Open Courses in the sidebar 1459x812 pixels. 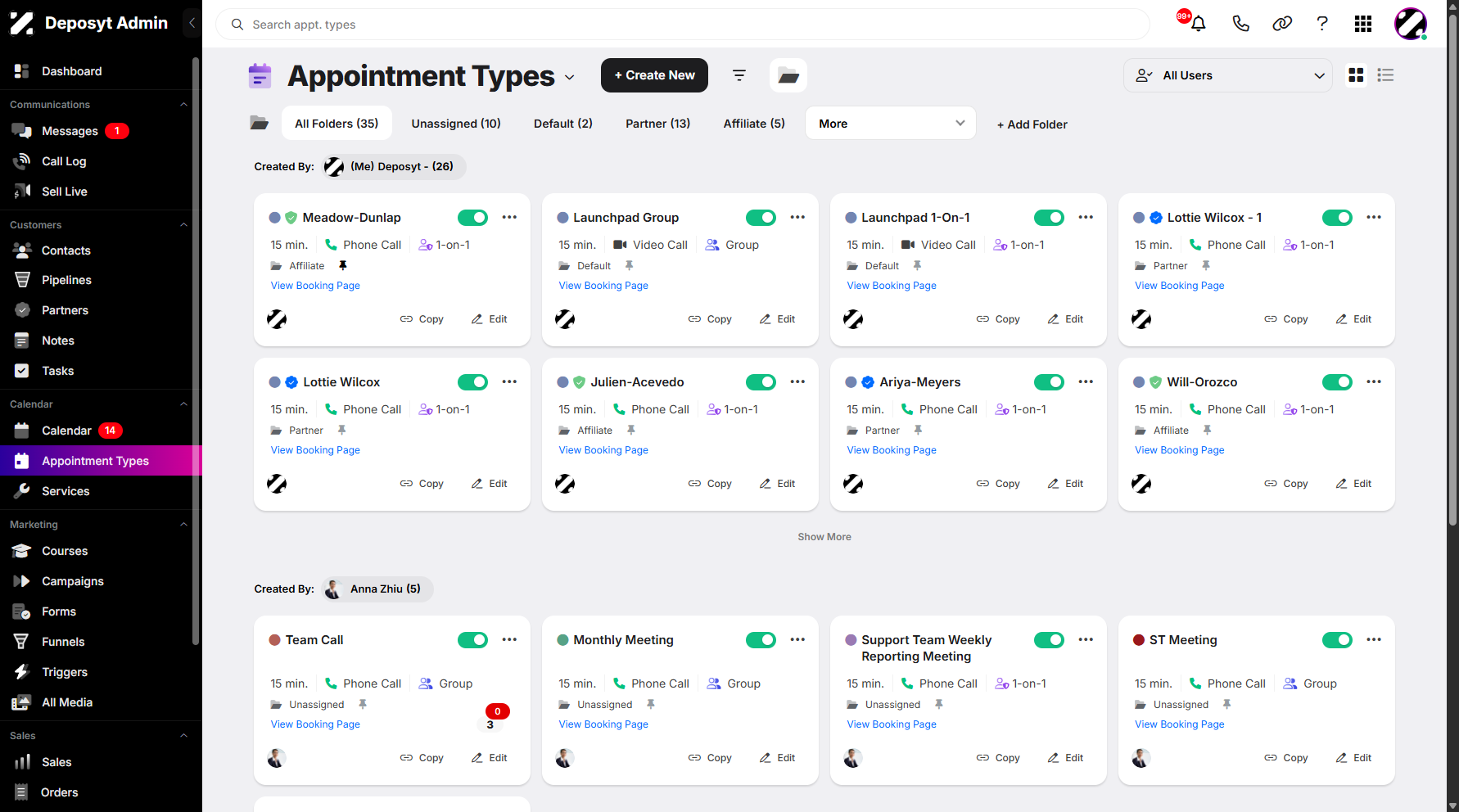tap(65, 551)
